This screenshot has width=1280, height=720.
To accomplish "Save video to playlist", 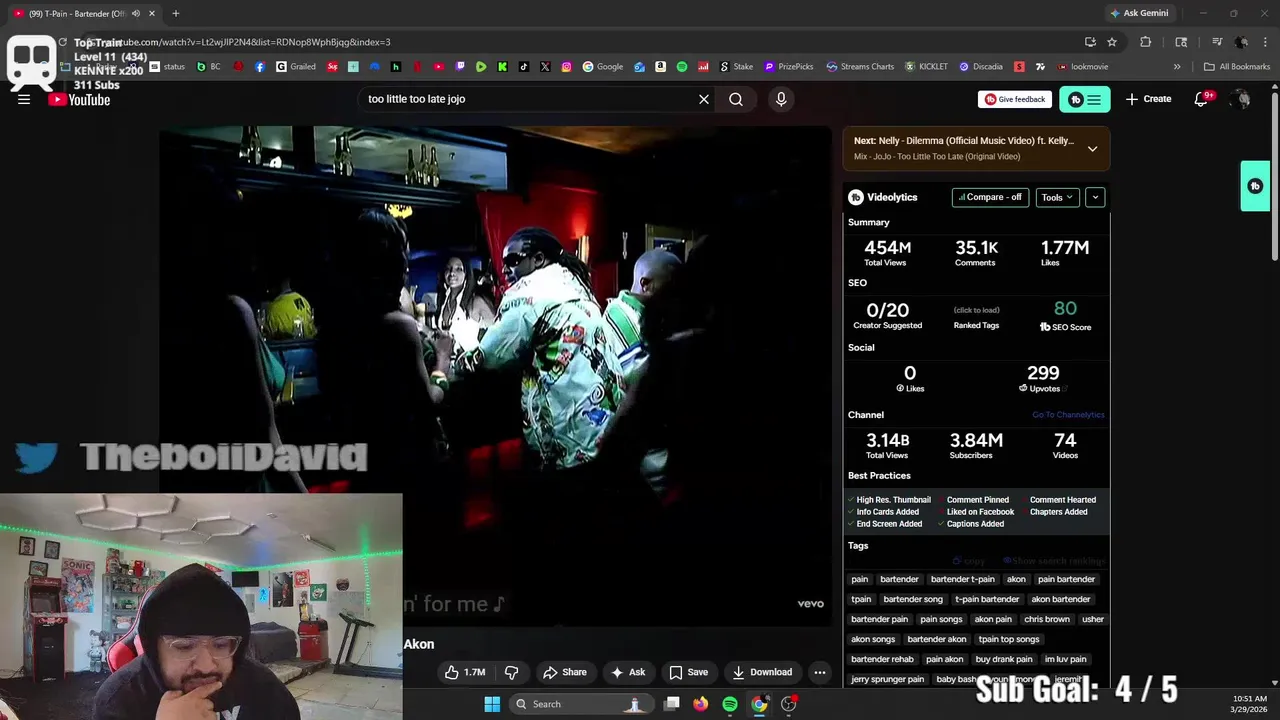I will (689, 672).
